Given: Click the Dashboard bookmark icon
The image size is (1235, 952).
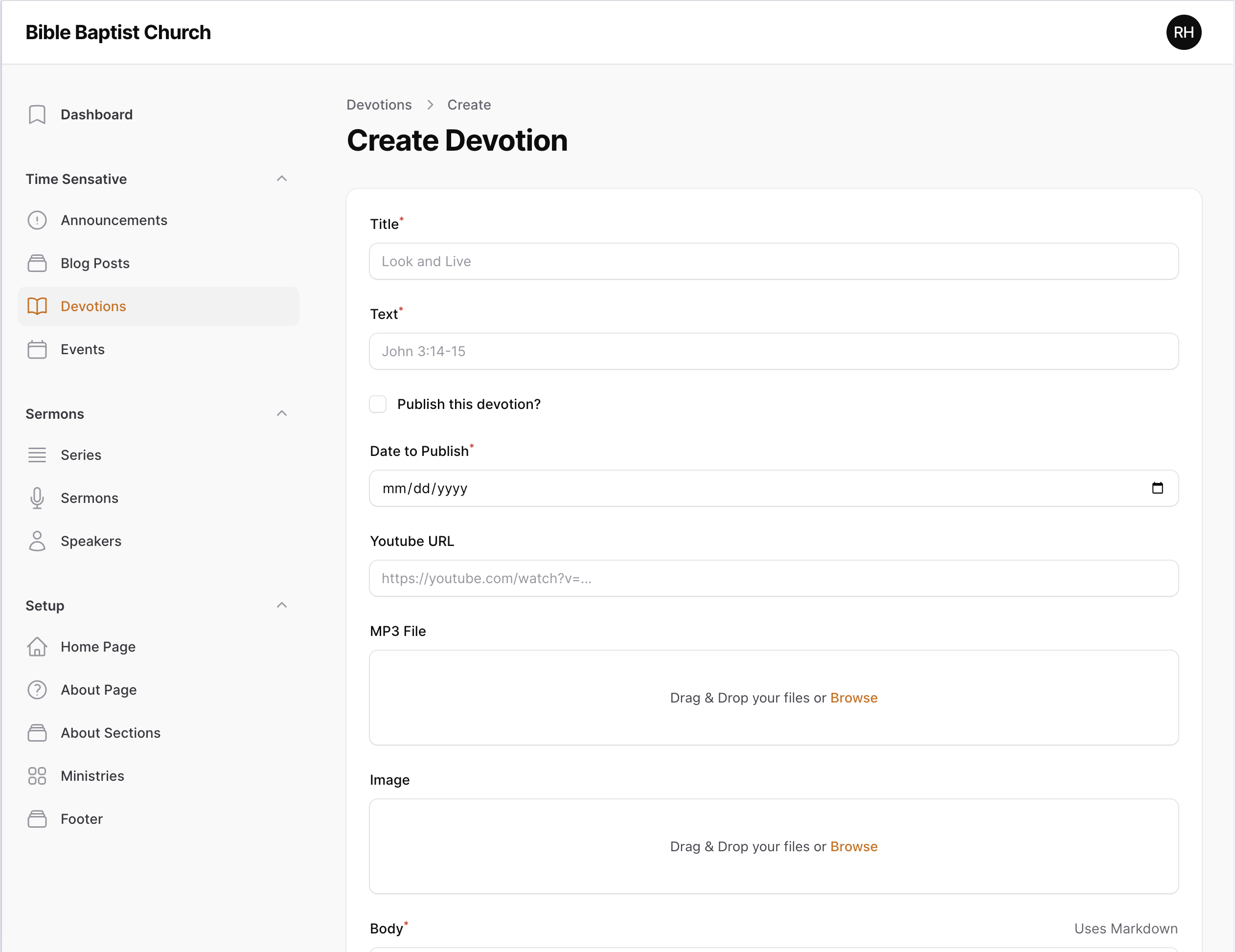Looking at the screenshot, I should (x=37, y=115).
